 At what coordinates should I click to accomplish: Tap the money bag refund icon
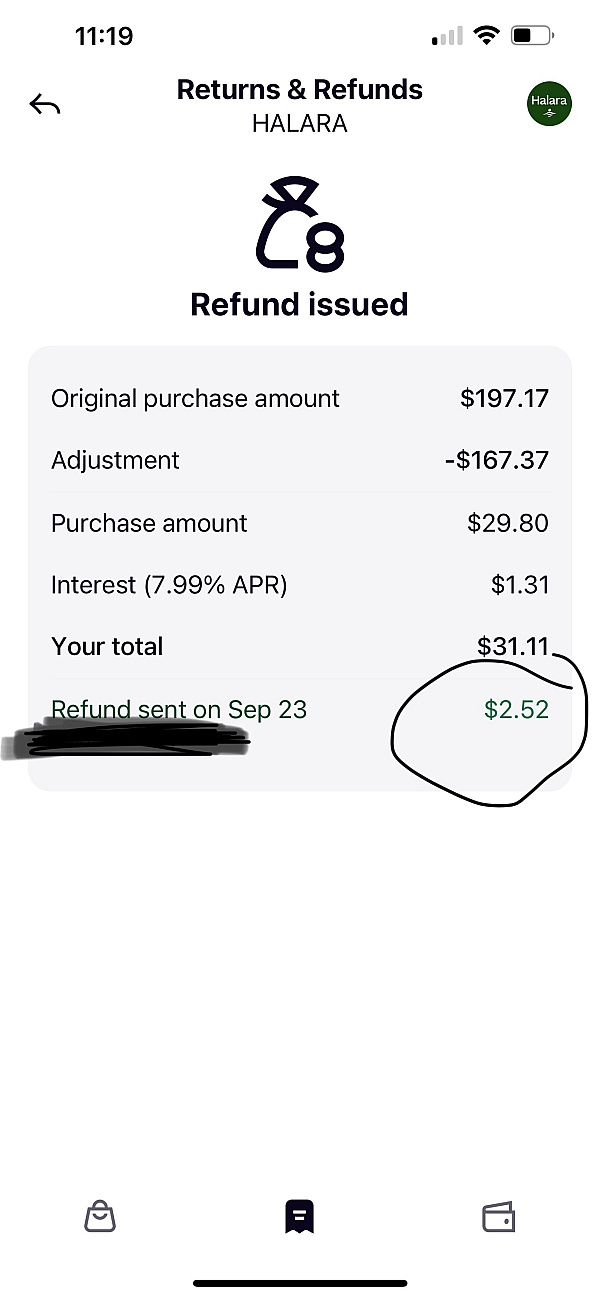coord(300,224)
